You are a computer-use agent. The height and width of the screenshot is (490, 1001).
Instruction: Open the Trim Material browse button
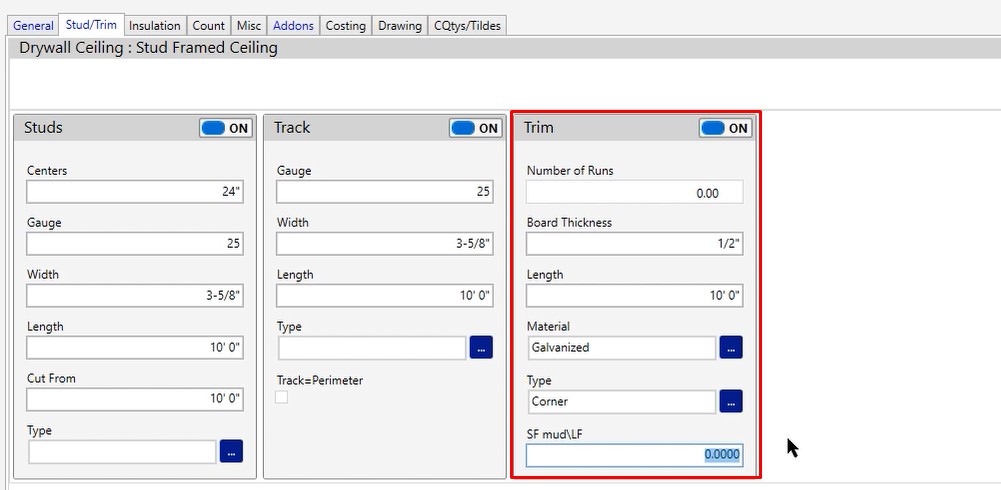(x=731, y=348)
